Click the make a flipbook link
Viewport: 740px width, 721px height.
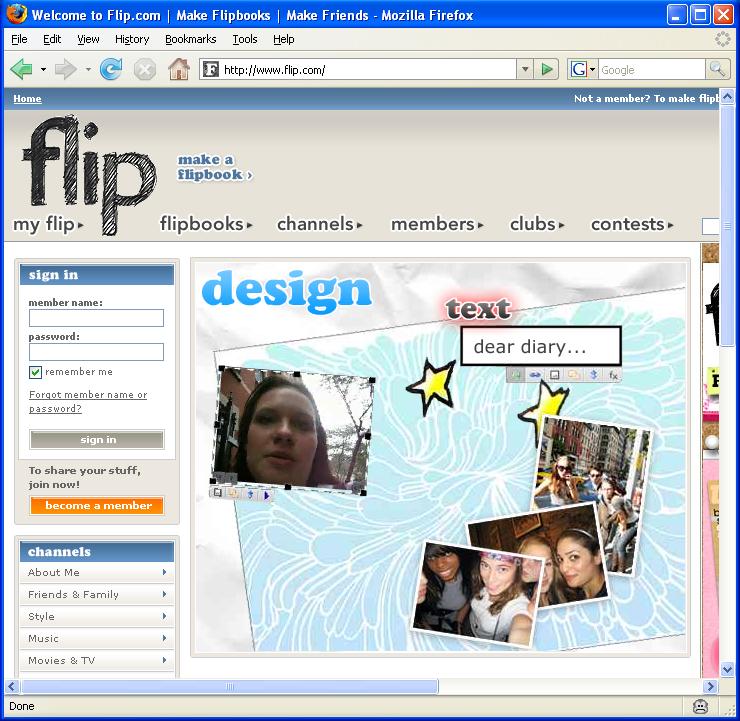click(x=215, y=167)
